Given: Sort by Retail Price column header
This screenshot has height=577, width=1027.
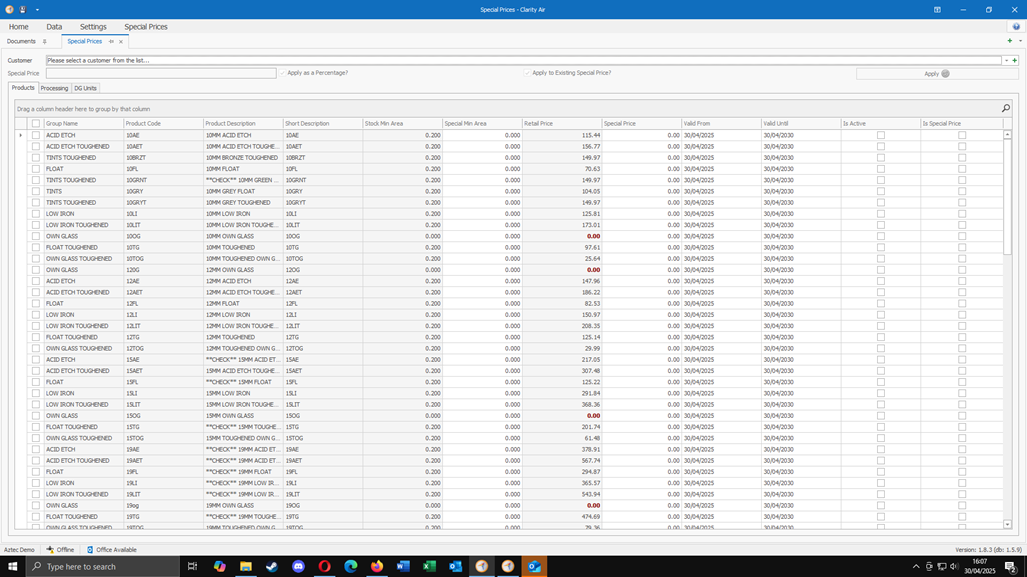Looking at the screenshot, I should coord(561,123).
